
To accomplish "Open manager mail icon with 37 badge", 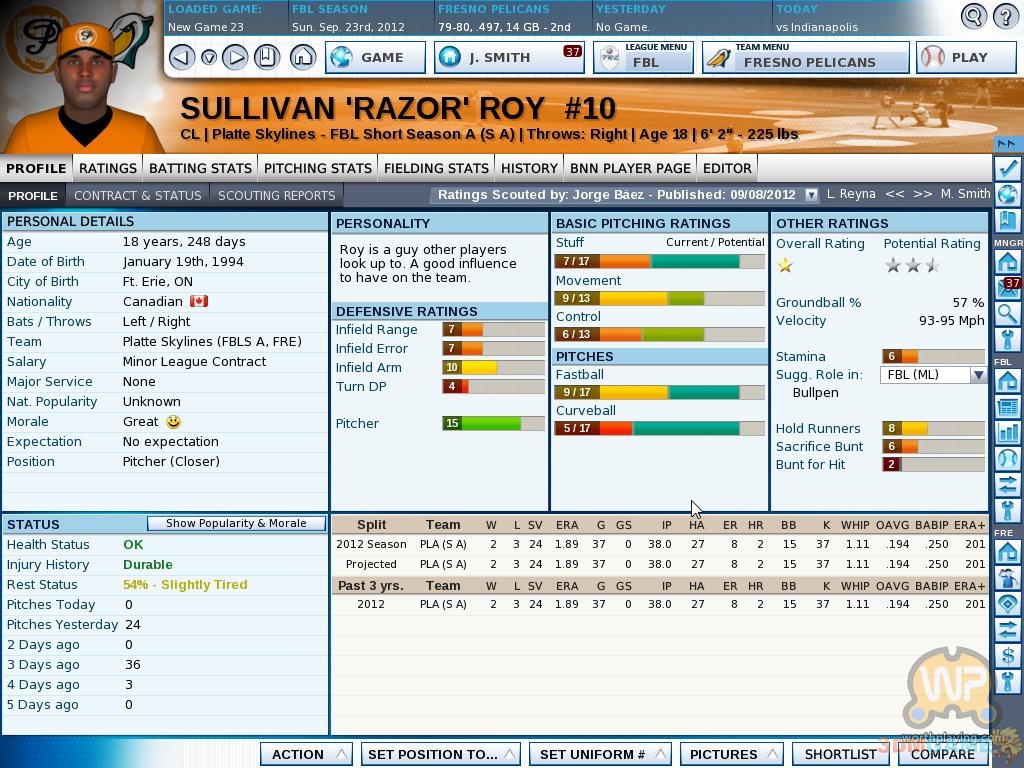I will point(1008,289).
